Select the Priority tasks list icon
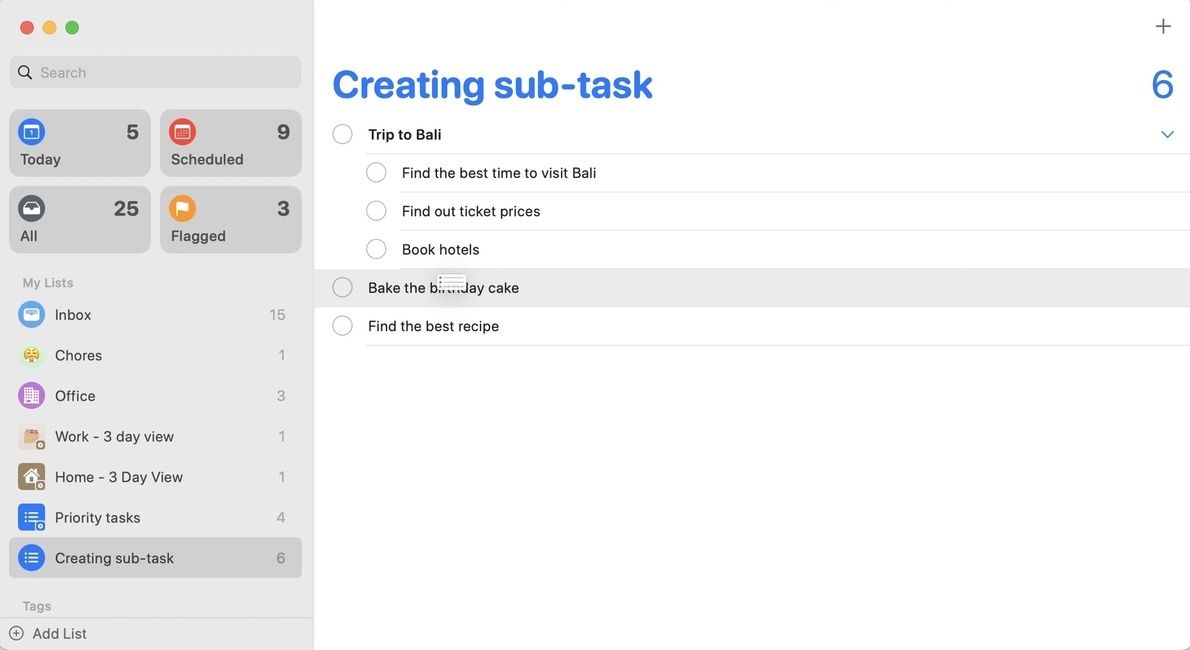Viewport: 1190px width, 650px height. pos(30,517)
